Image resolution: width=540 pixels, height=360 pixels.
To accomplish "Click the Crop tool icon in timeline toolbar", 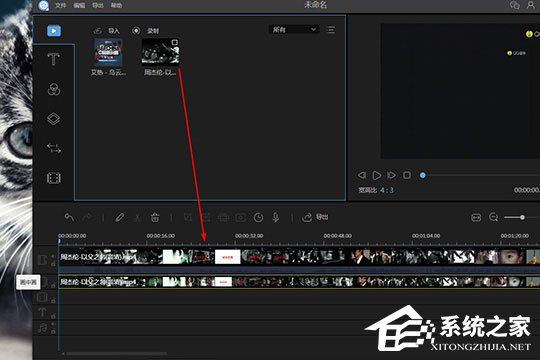I will click(x=188, y=217).
